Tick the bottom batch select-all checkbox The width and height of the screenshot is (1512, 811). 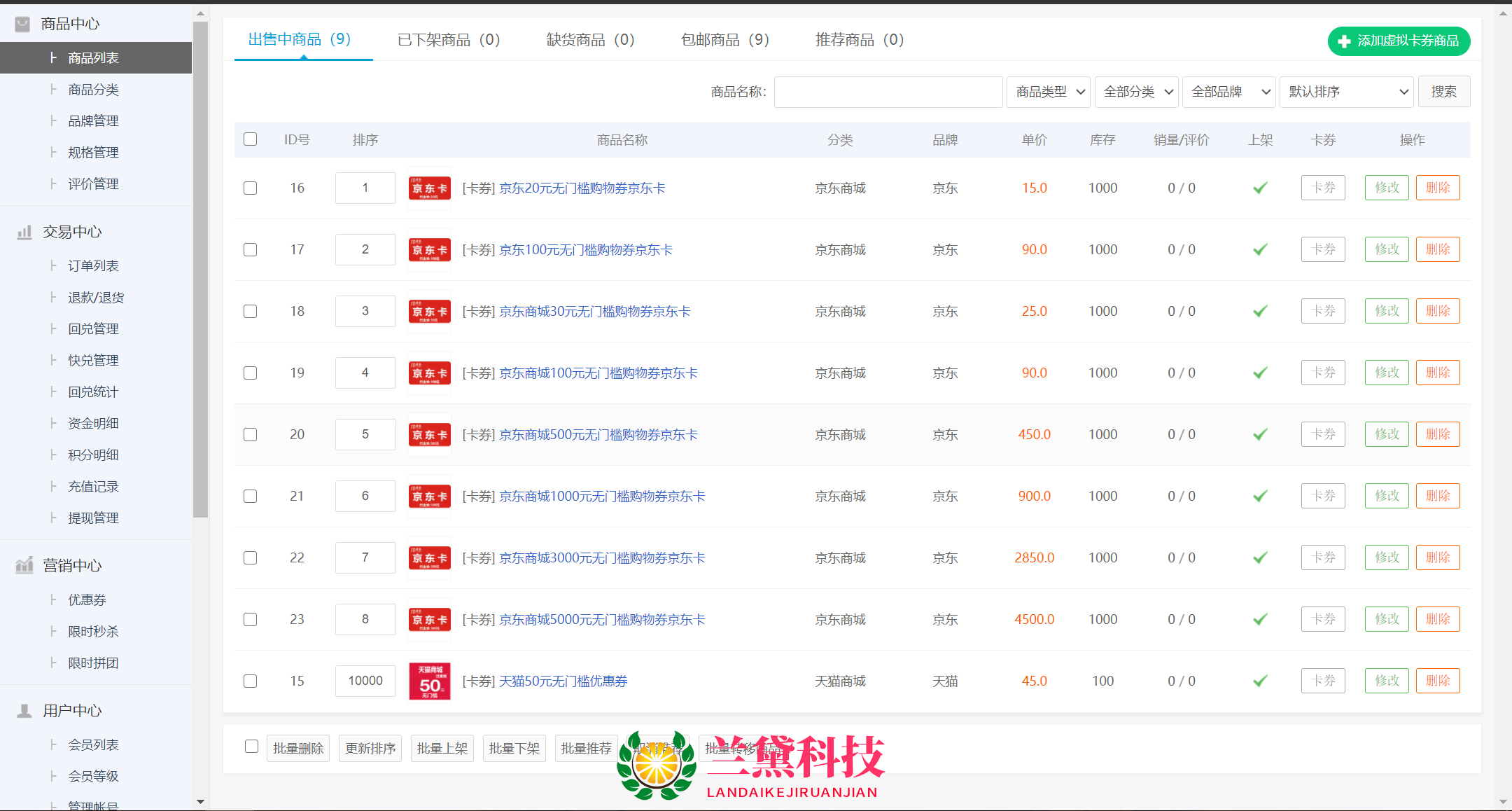click(x=251, y=747)
